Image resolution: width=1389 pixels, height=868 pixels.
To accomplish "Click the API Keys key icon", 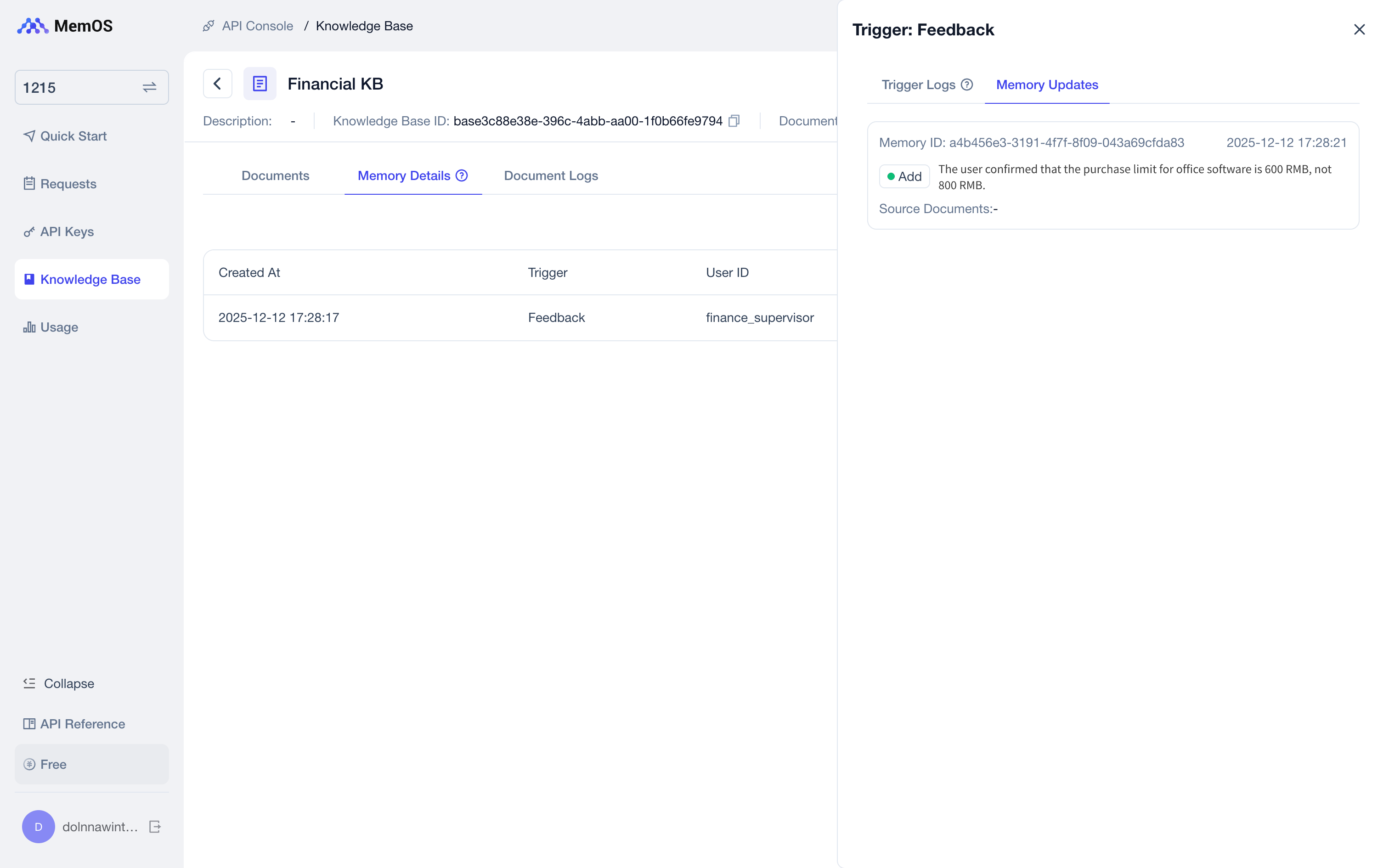I will point(28,231).
